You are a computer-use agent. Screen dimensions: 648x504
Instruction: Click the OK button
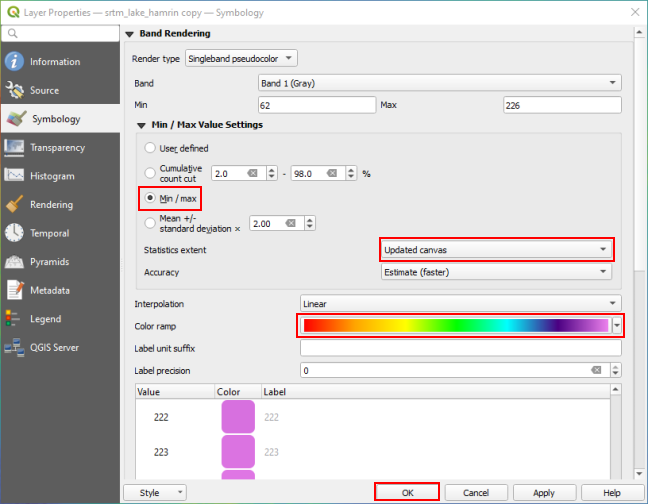click(407, 493)
